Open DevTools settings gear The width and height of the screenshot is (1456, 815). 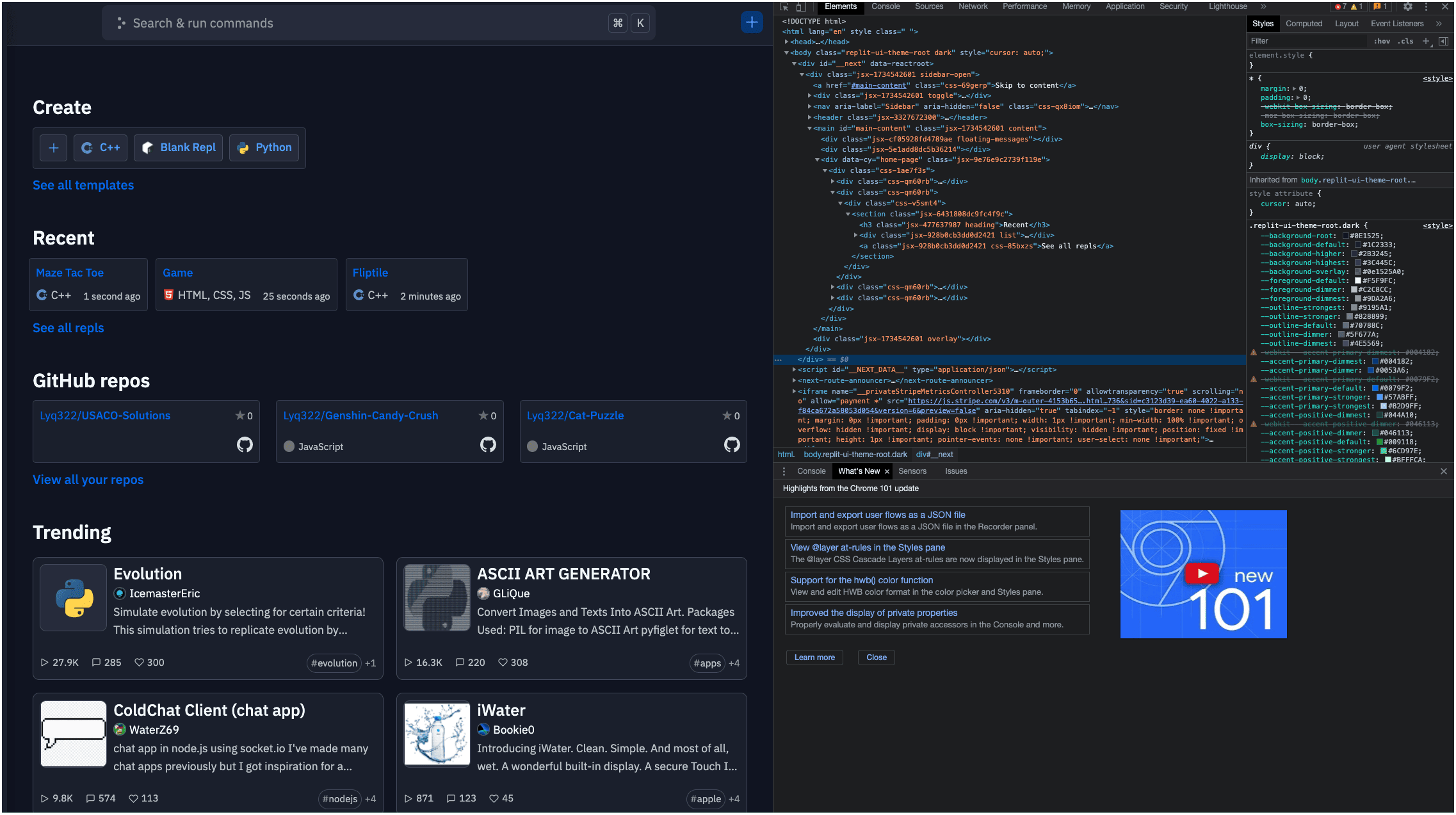[1408, 6]
